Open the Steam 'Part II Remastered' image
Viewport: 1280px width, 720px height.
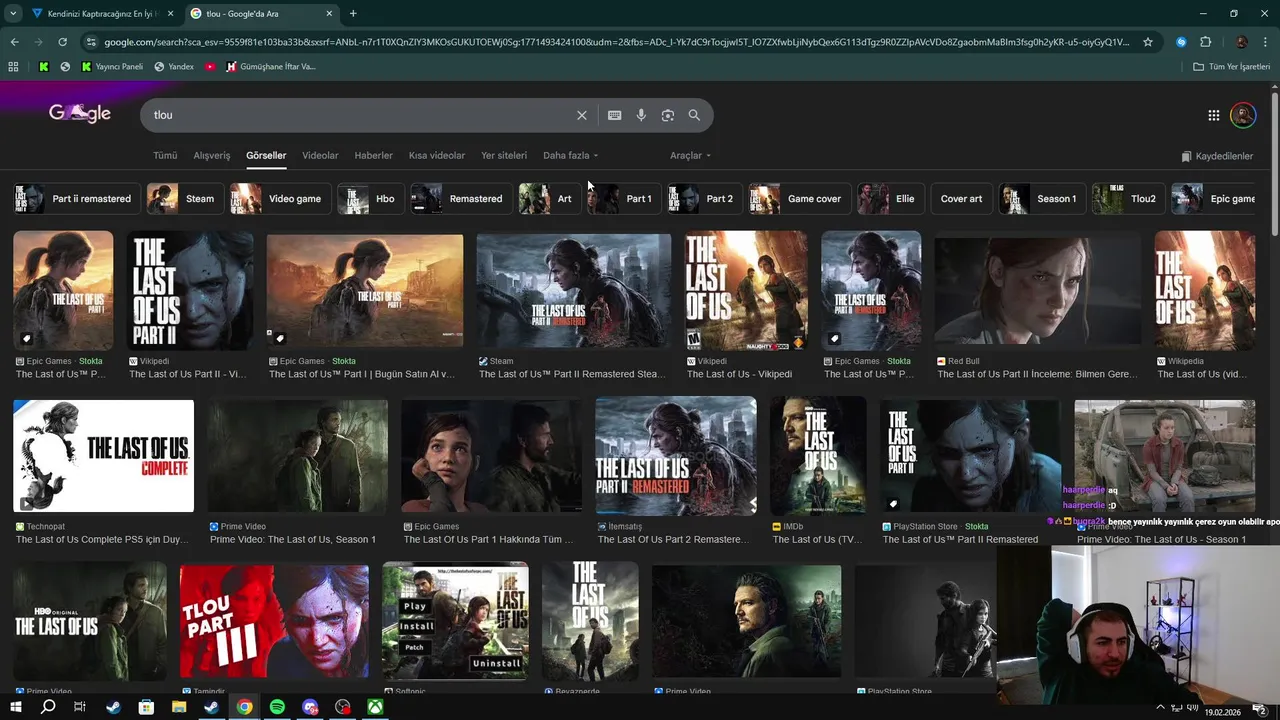(x=573, y=291)
